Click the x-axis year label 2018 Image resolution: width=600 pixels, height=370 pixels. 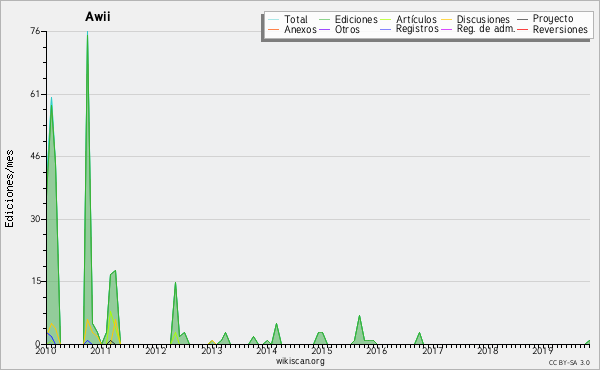[488, 350]
